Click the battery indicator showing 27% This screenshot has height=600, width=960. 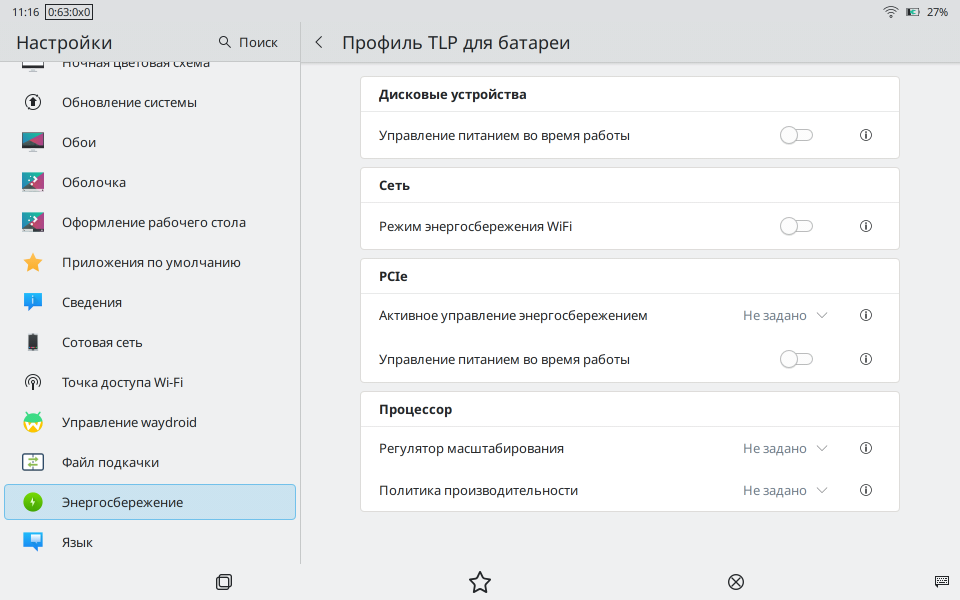927,12
